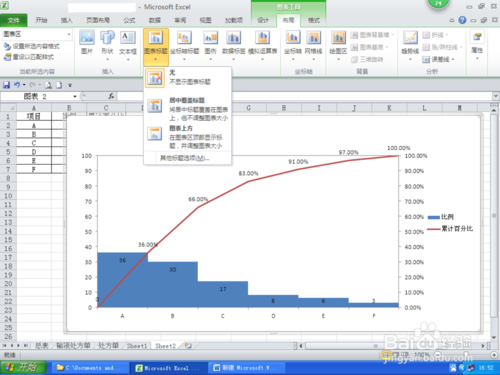Image resolution: width=500 pixels, height=375 pixels.
Task: Open 误差线 error bars options
Action: click(439, 59)
